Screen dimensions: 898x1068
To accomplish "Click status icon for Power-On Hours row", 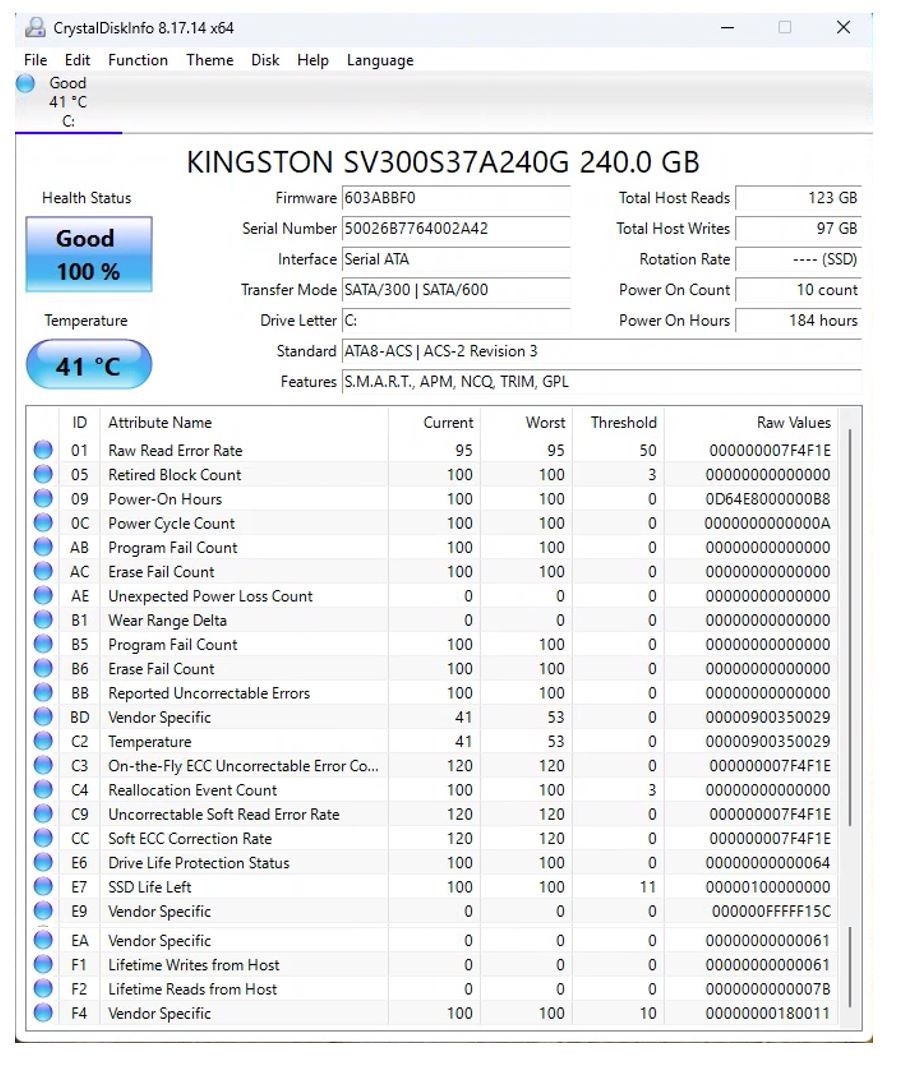I will coord(43,498).
